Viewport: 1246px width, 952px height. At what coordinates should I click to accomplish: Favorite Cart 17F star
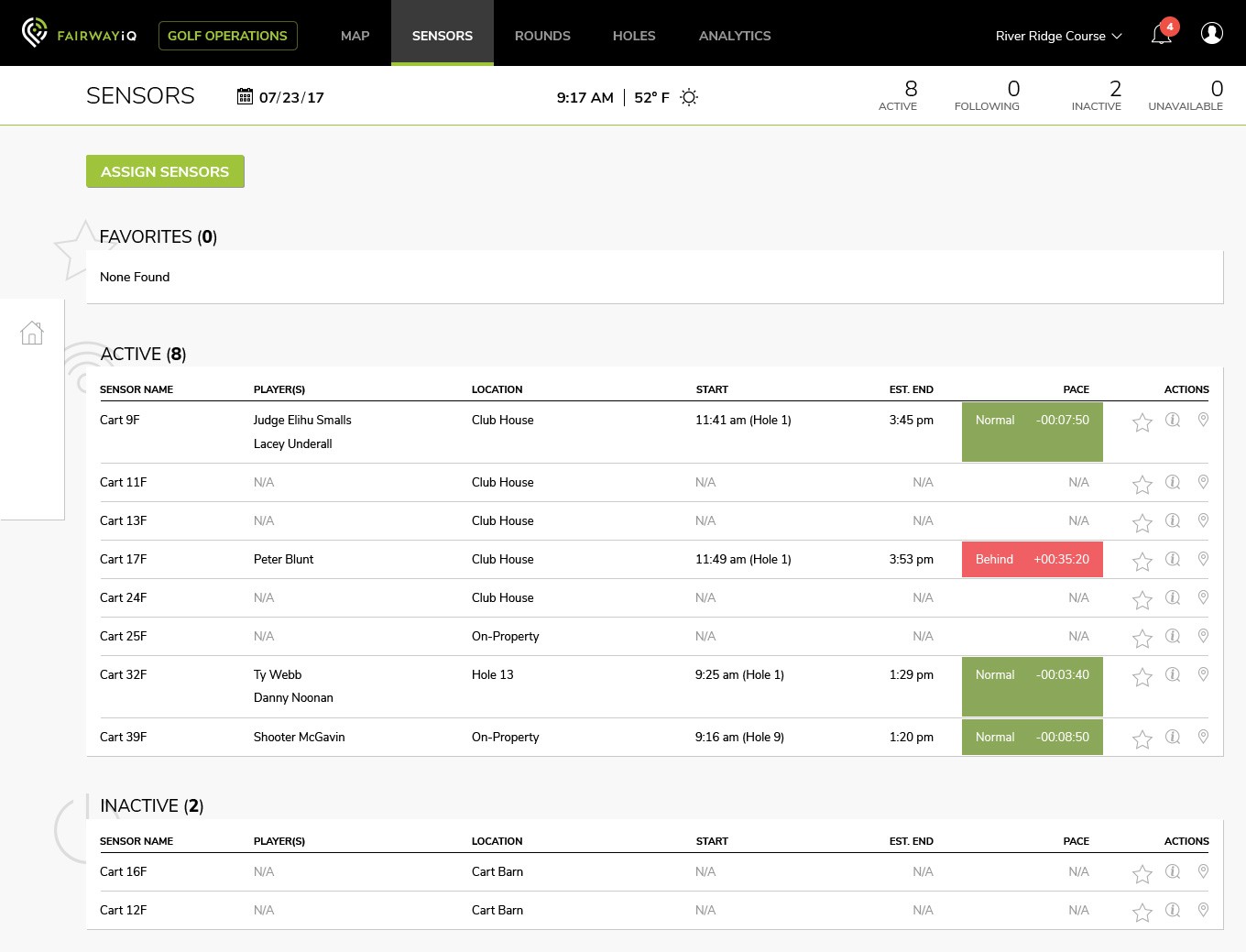click(1142, 562)
